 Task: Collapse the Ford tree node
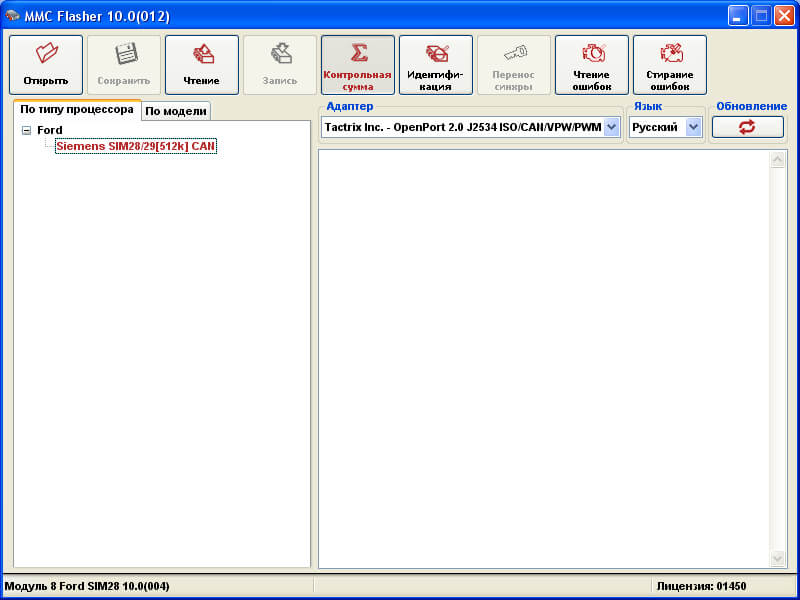tap(27, 131)
